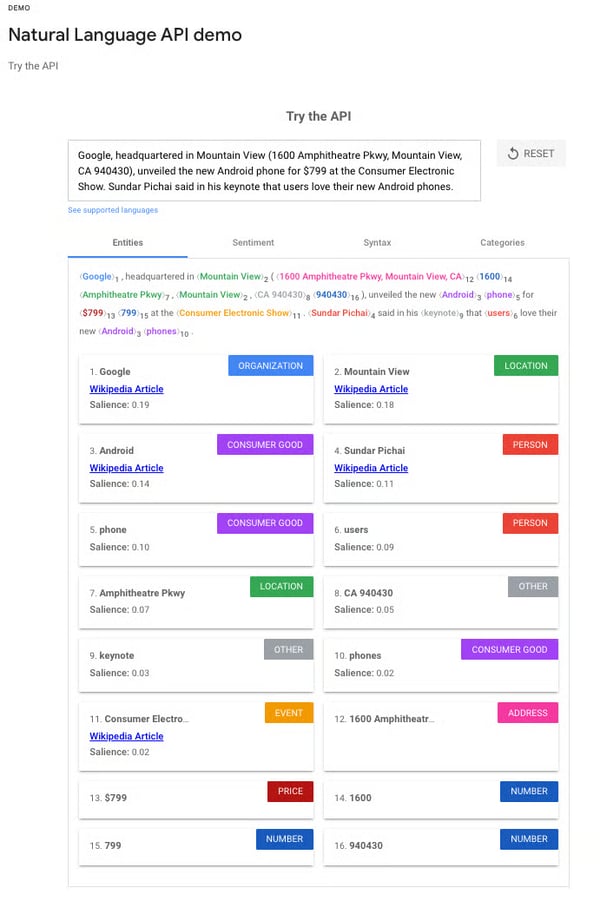Open the See supported languages link
The image size is (600, 901).
[x=113, y=210]
